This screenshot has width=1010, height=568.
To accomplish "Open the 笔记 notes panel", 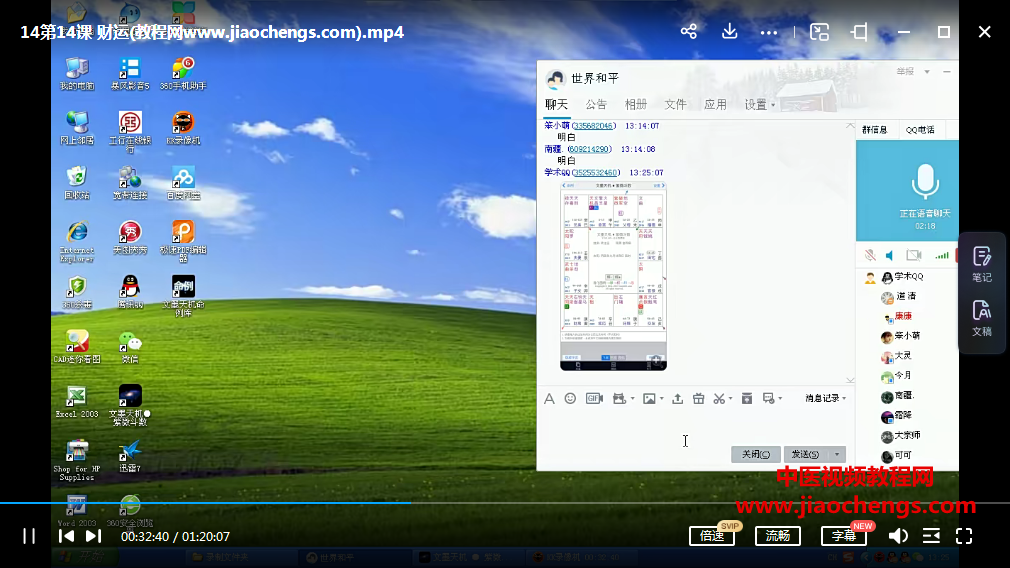I will [982, 264].
